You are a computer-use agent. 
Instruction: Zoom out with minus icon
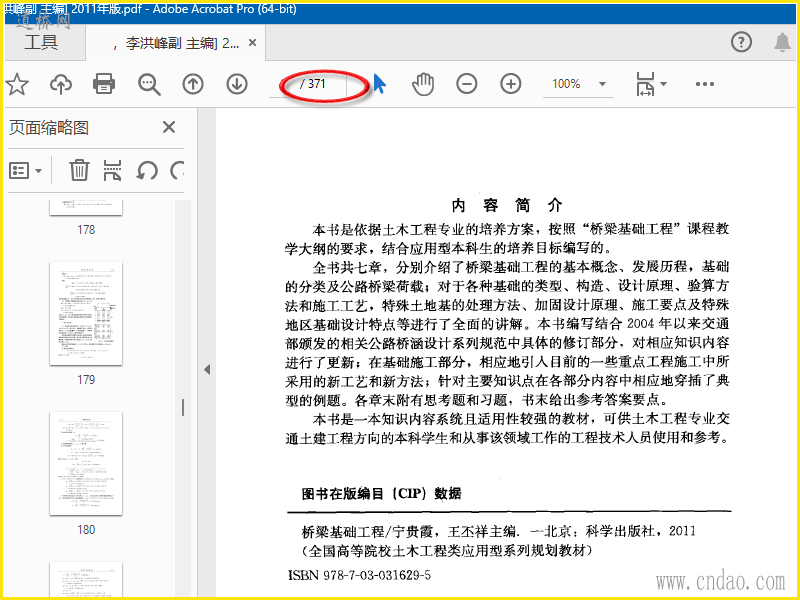click(x=466, y=84)
